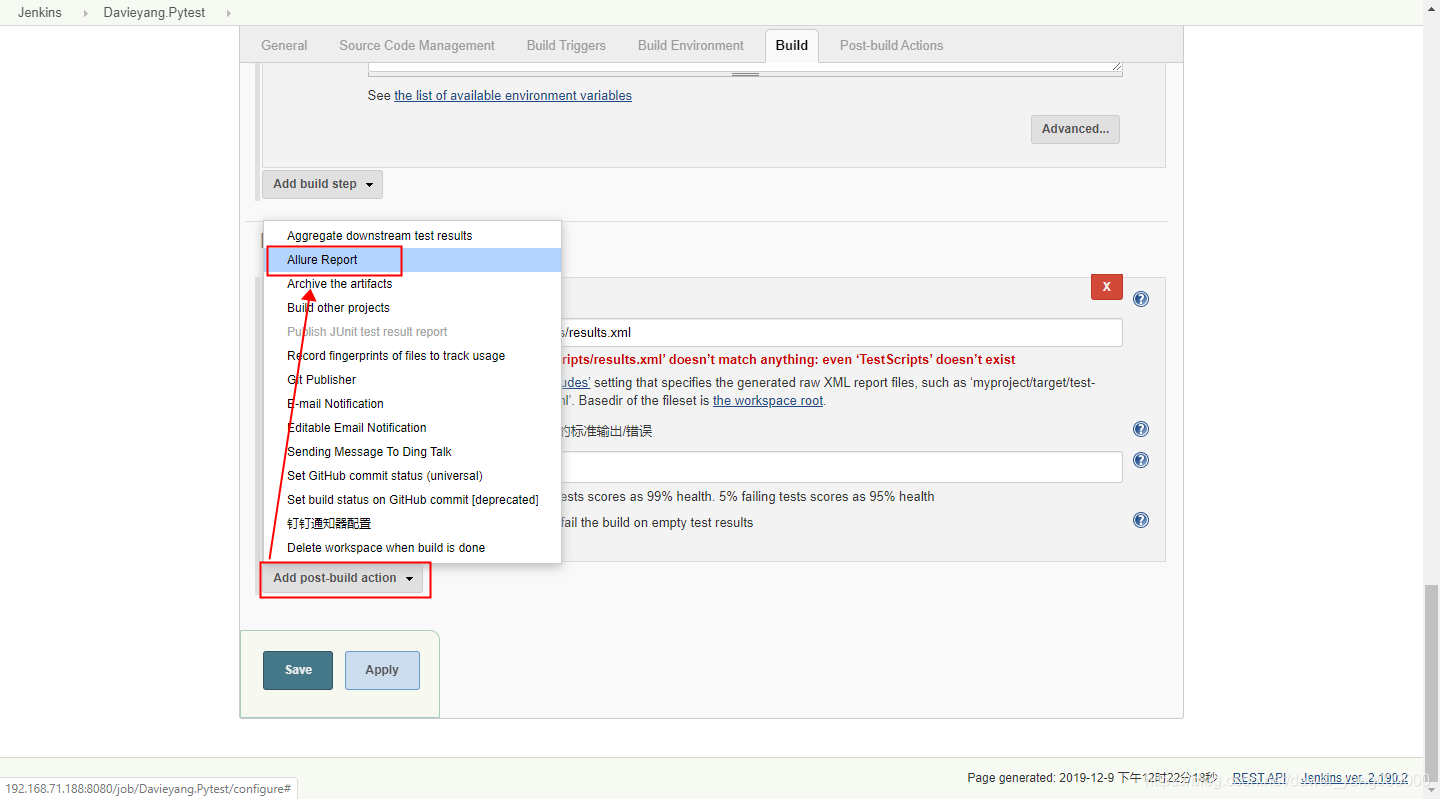Click the Save button

click(x=298, y=670)
